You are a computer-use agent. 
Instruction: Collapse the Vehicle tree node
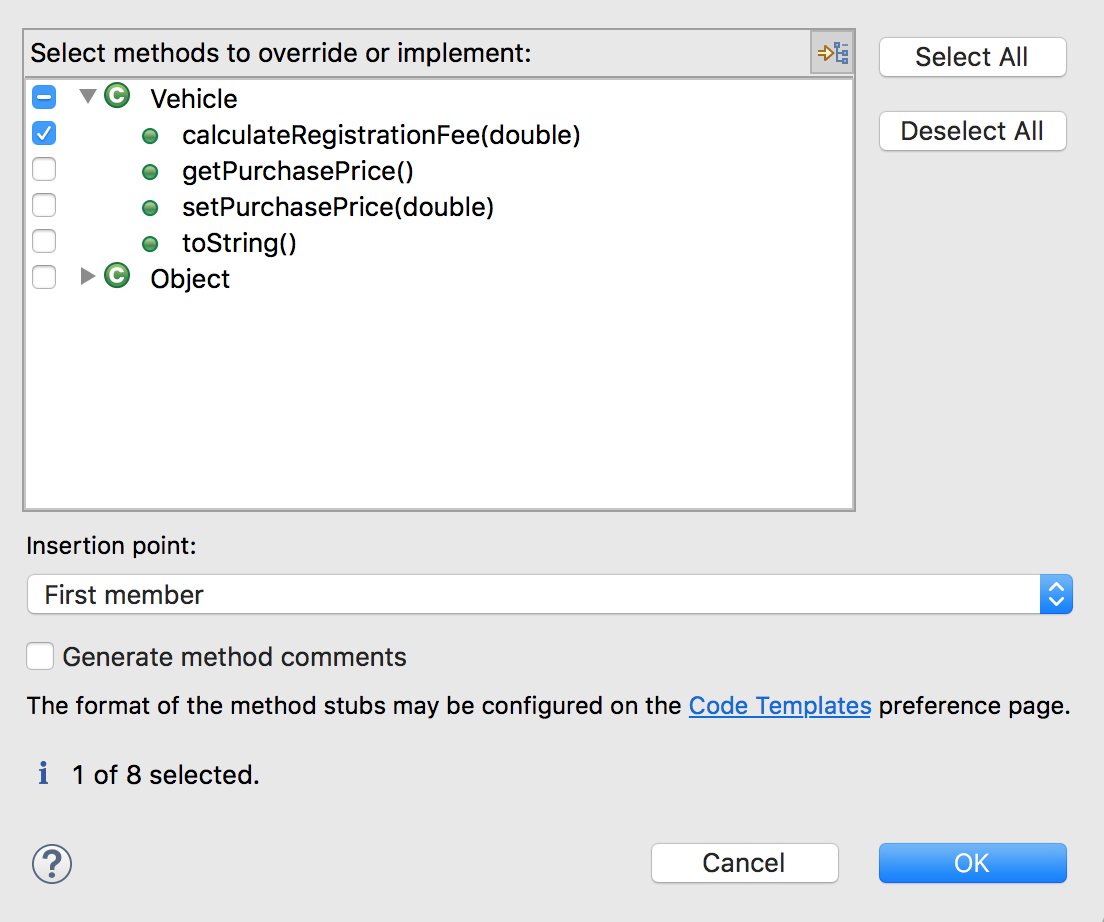[x=87, y=96]
